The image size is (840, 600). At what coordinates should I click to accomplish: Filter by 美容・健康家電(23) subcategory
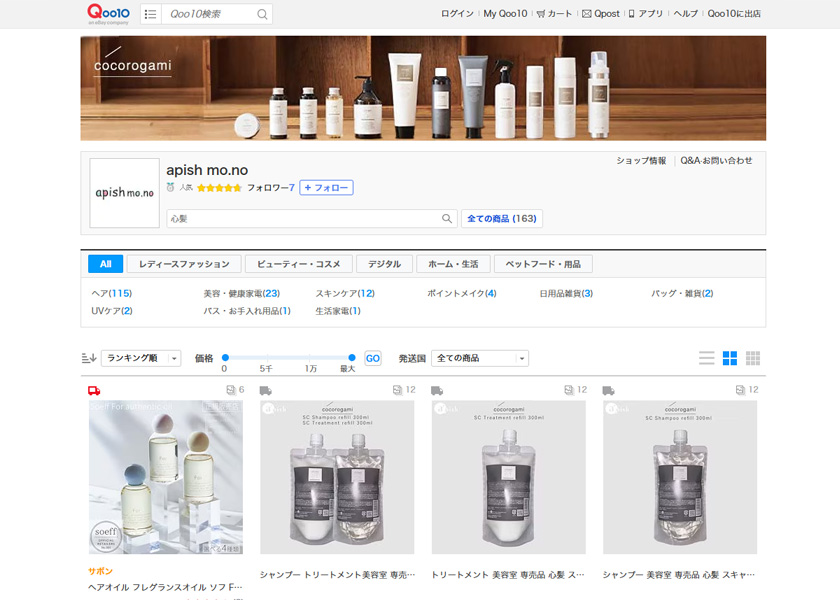tap(242, 294)
